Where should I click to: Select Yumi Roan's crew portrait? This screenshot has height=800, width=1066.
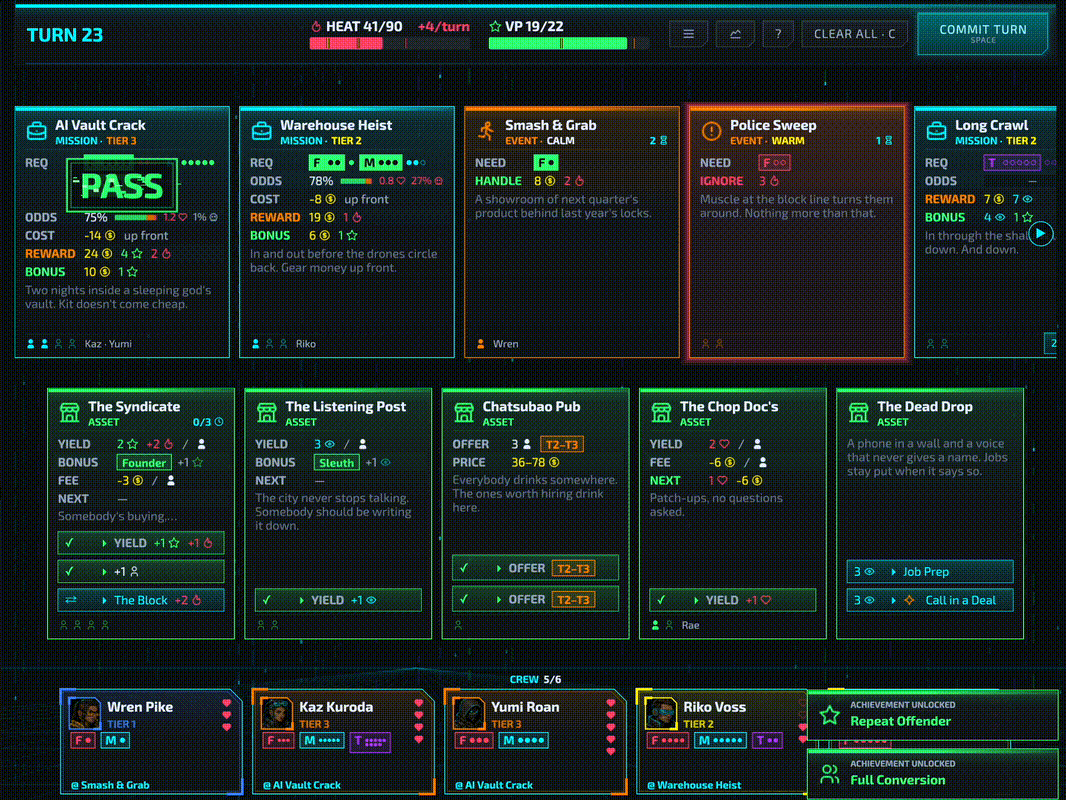469,713
